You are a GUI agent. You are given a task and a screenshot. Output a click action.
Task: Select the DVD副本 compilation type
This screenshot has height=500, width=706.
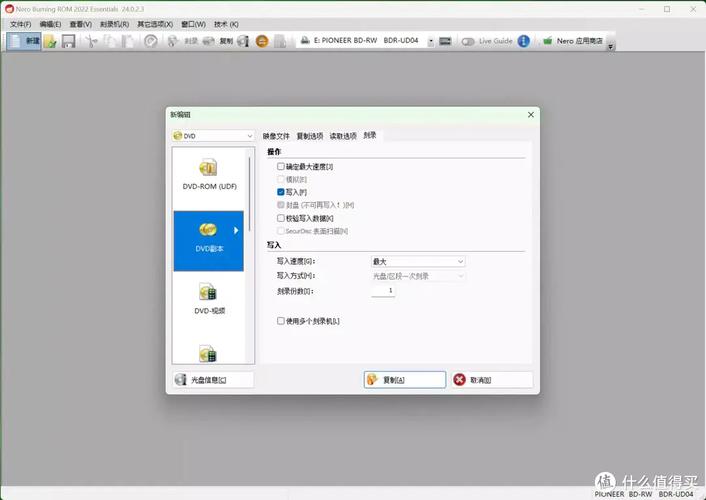tap(208, 241)
